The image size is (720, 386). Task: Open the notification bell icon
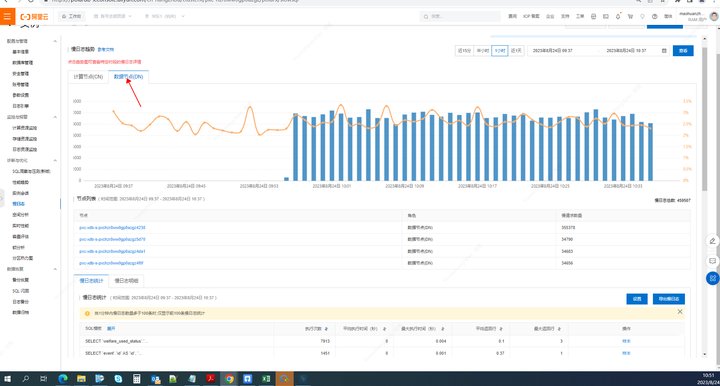pyautogui.click(x=618, y=17)
